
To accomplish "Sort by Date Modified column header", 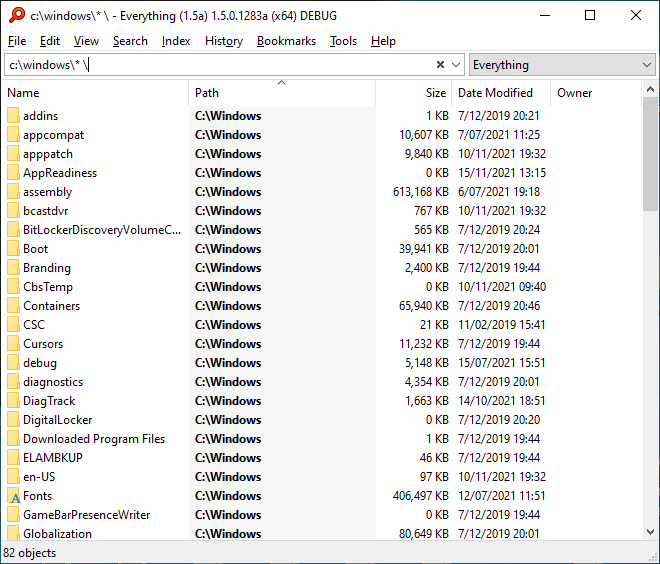I will 501,93.
